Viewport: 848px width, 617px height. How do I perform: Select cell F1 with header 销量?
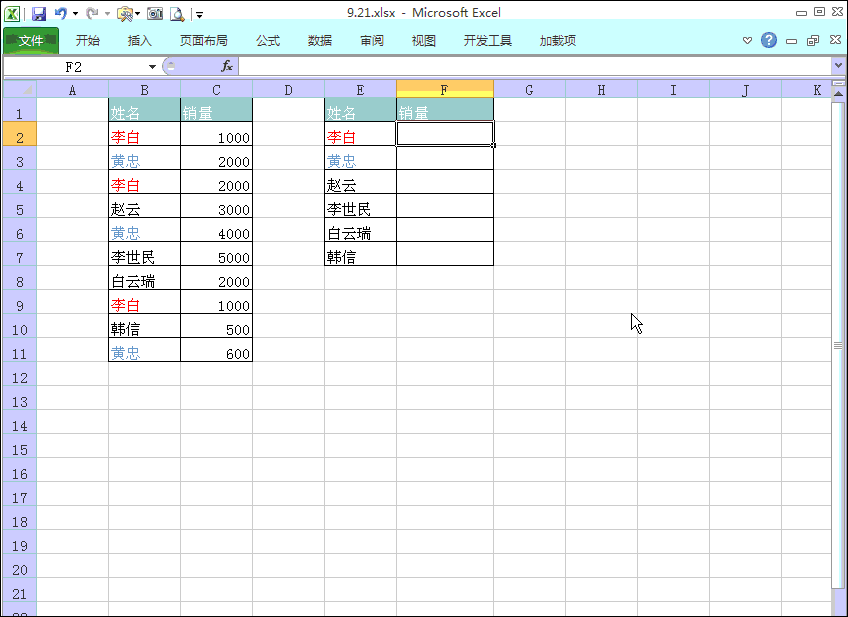445,110
